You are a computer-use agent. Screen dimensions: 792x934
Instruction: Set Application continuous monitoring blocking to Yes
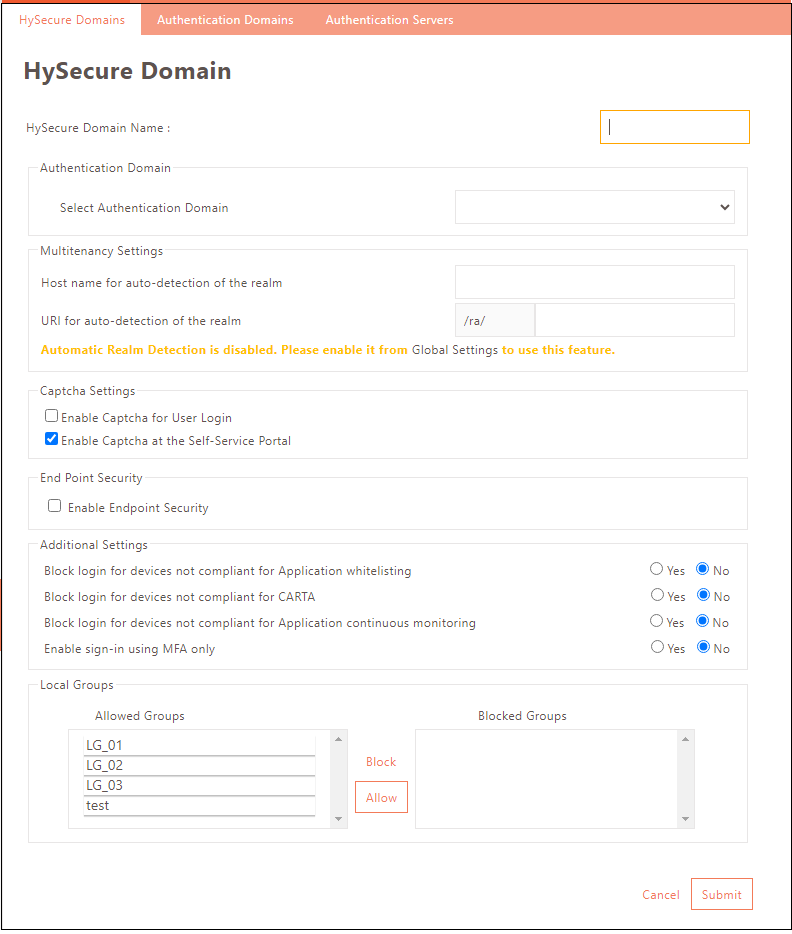pos(656,621)
